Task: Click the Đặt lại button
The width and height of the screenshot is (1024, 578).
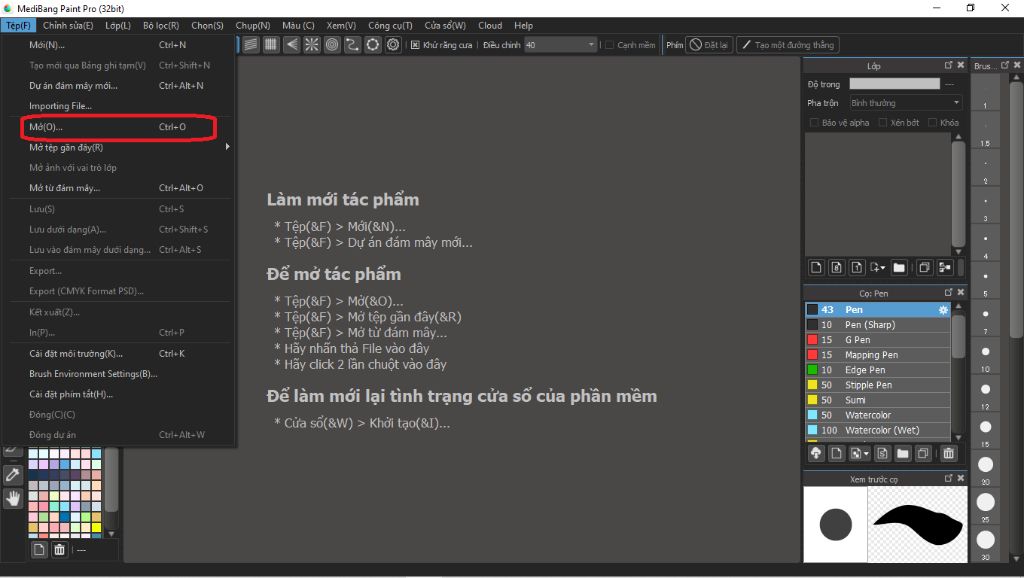Action: 709,45
